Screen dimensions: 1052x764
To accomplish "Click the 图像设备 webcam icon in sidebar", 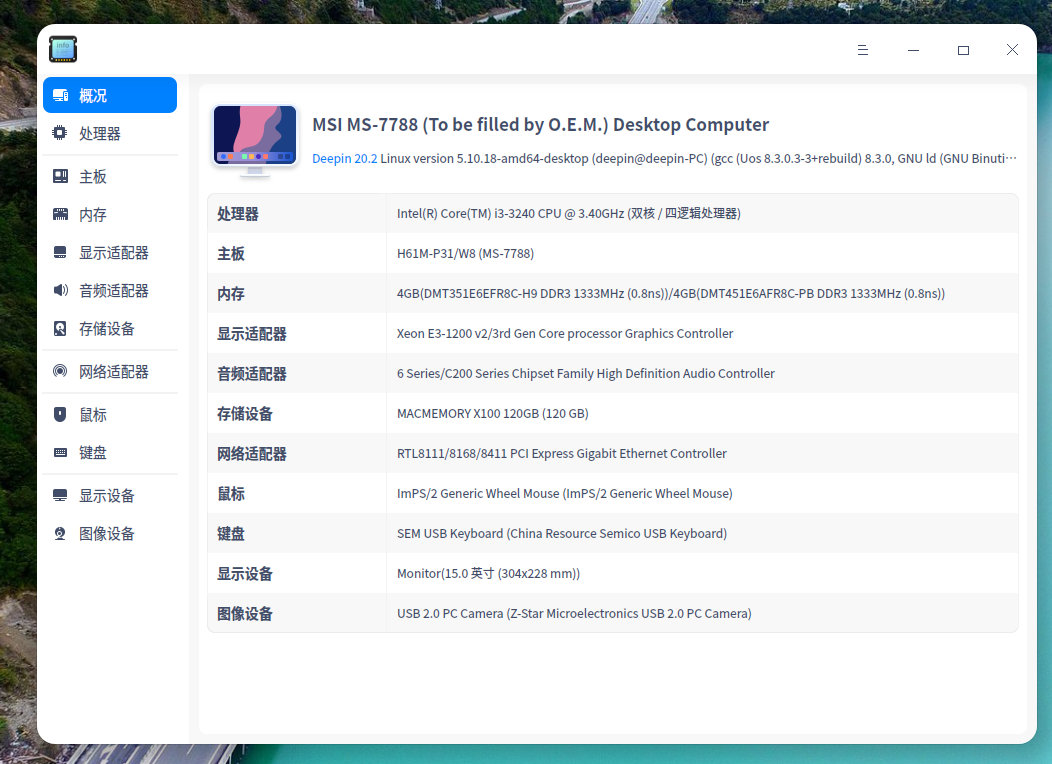I will click(x=60, y=533).
